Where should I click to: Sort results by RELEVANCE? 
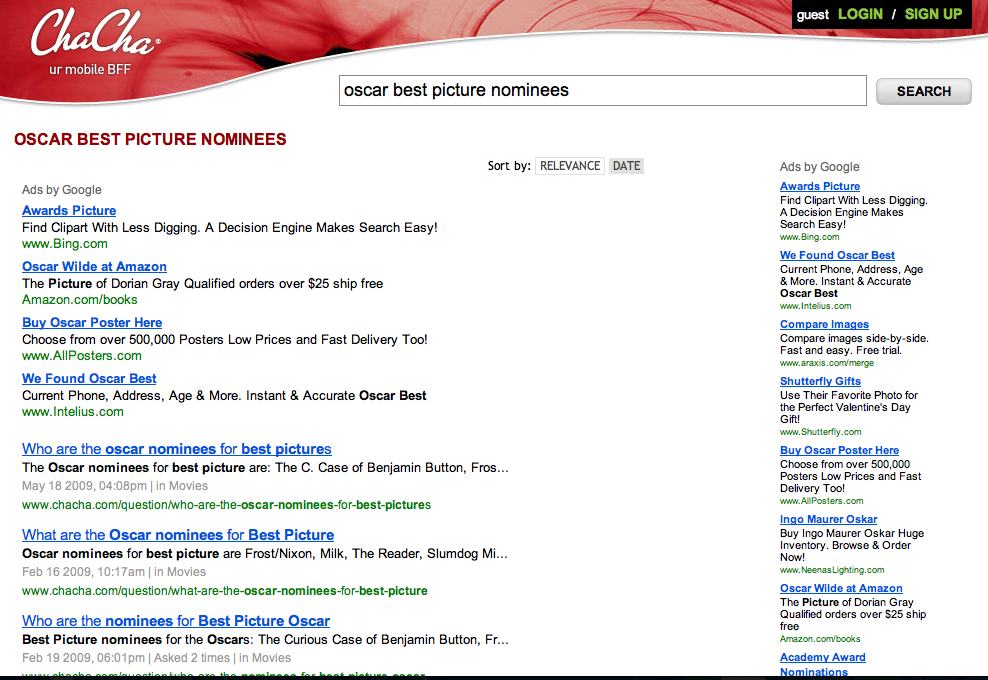[x=570, y=166]
